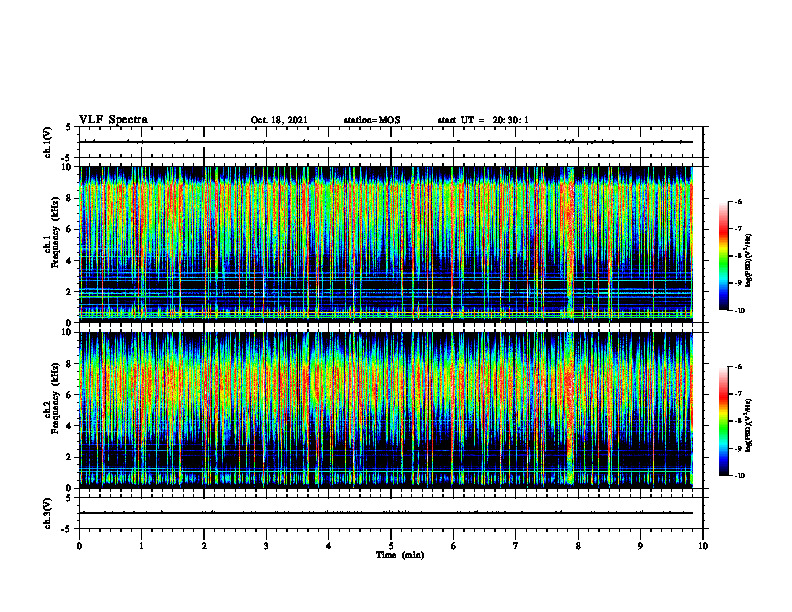Click time axis tick label "8"
Viewport: 792px width, 612px height.
(x=578, y=546)
